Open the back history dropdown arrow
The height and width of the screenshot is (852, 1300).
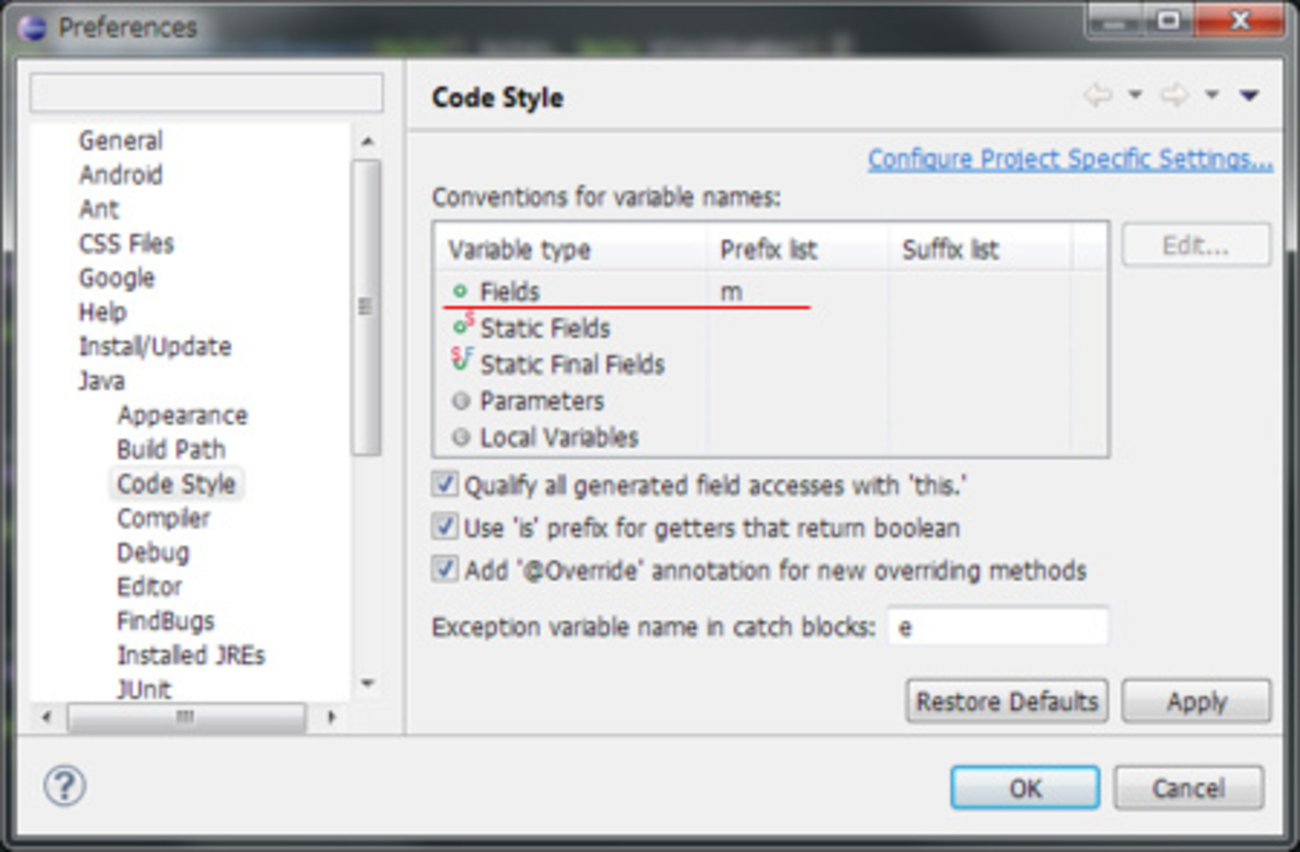pyautogui.click(x=1135, y=96)
